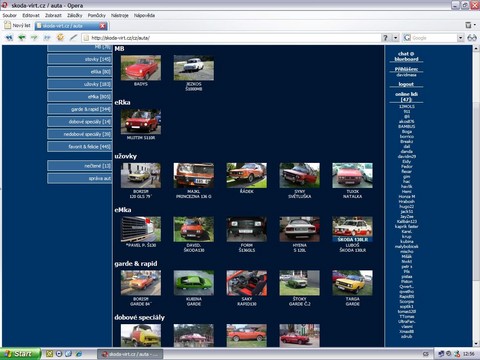Click the Rewind navigation icon
Screen dimensions: 480x360
tap(9, 38)
